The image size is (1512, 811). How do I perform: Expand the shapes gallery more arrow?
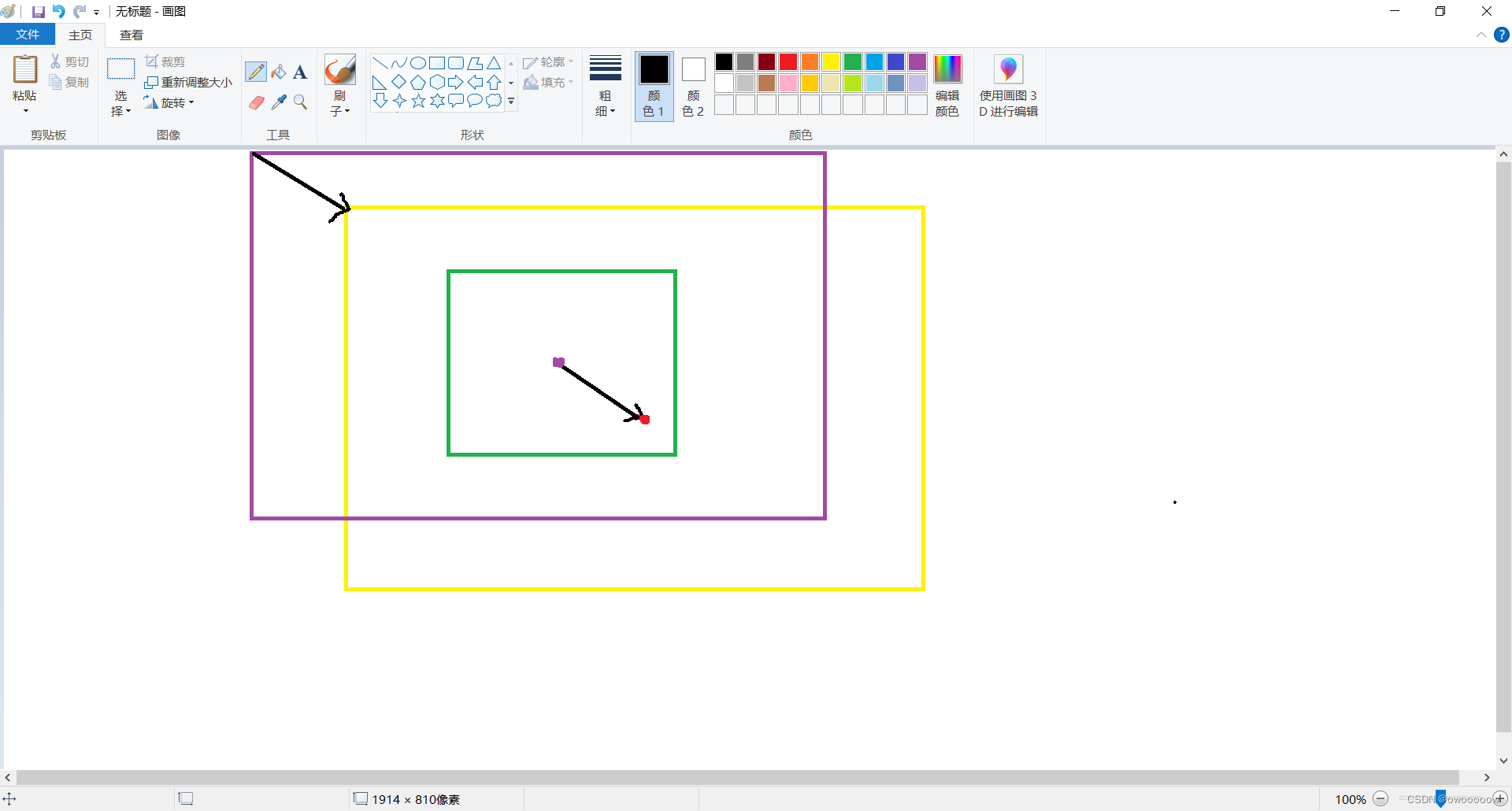coord(511,102)
